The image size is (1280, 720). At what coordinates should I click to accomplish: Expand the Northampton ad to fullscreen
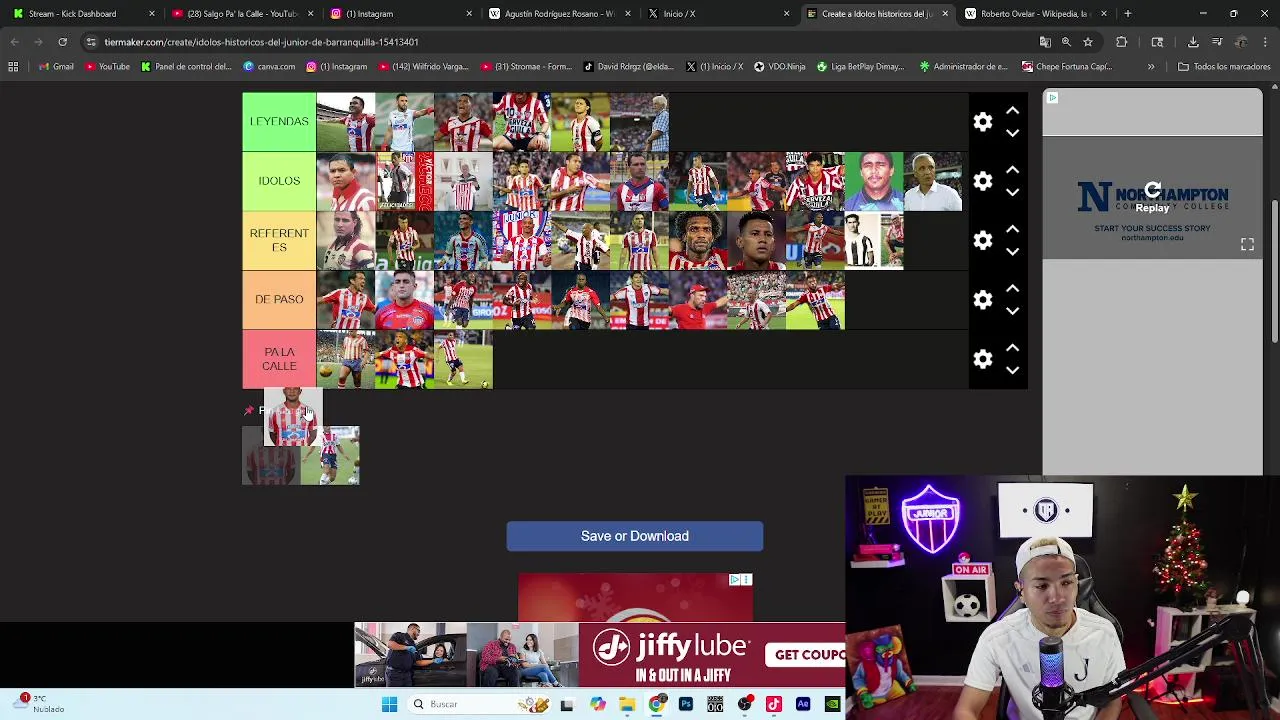tap(1247, 244)
